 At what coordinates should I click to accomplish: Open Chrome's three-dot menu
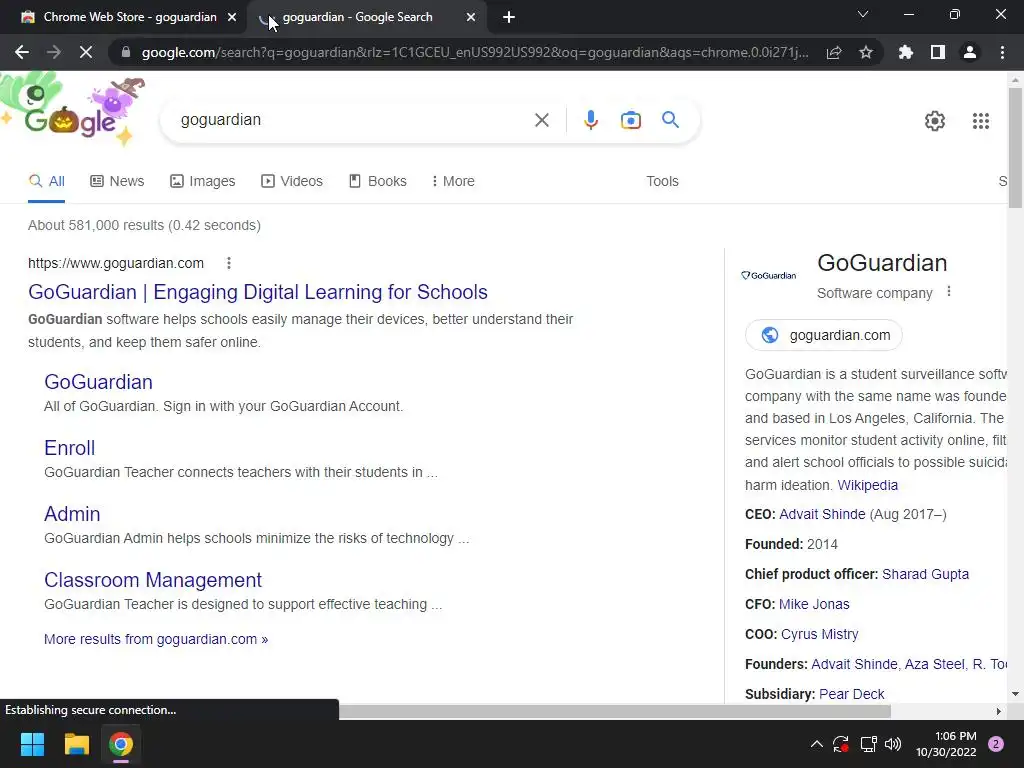pyautogui.click(x=1002, y=52)
